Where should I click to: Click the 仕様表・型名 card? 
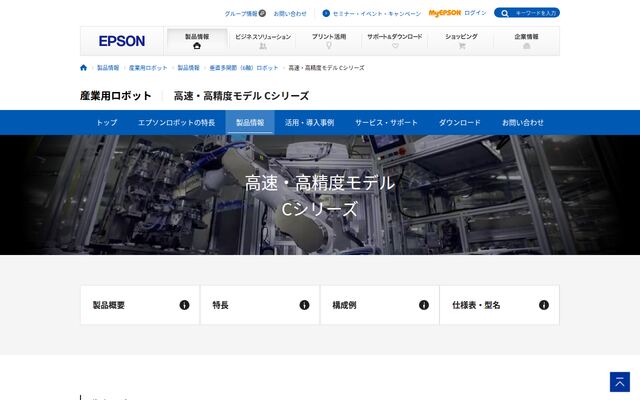click(500, 305)
